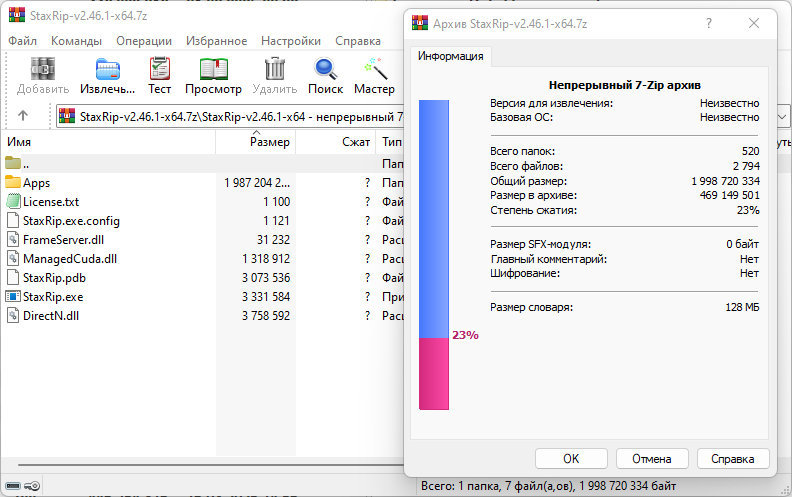
Task: Click the 2 794 total files value
Action: point(746,166)
